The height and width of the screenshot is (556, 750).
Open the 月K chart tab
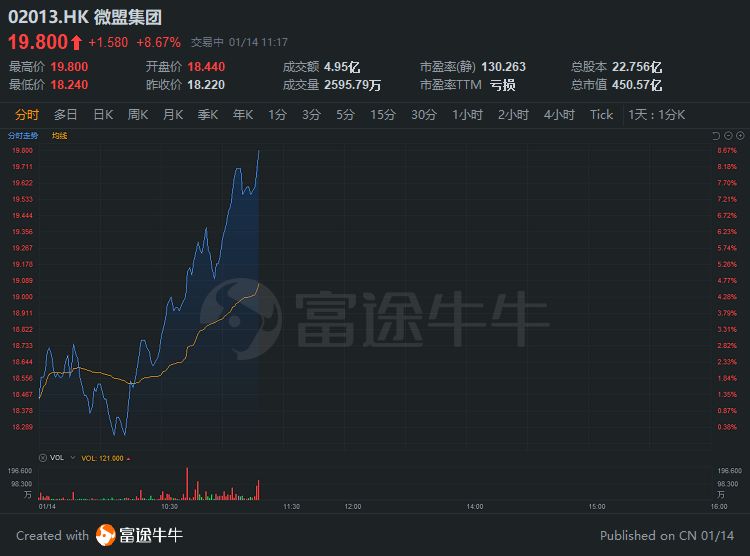[173, 115]
